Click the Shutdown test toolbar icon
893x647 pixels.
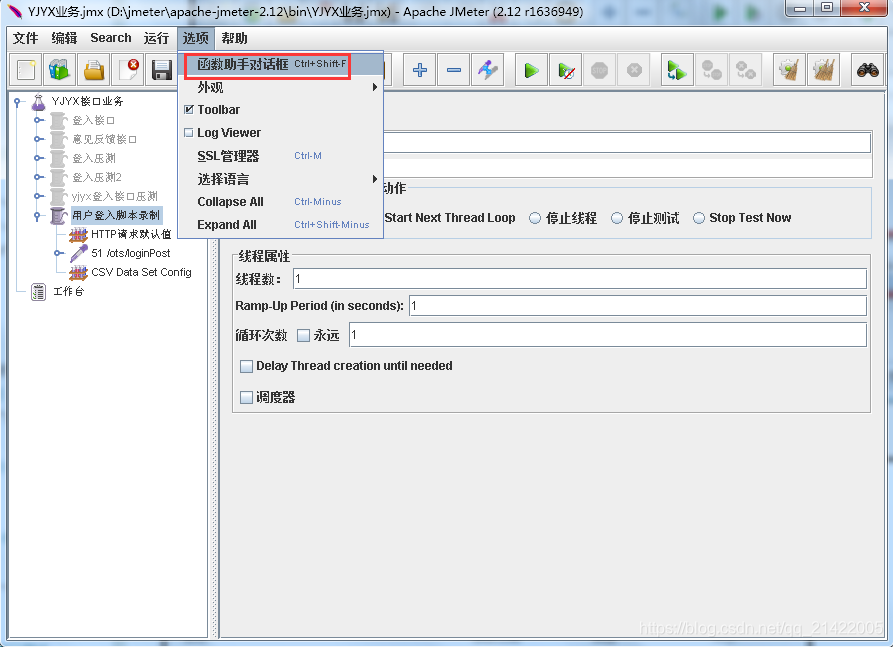click(x=634, y=70)
